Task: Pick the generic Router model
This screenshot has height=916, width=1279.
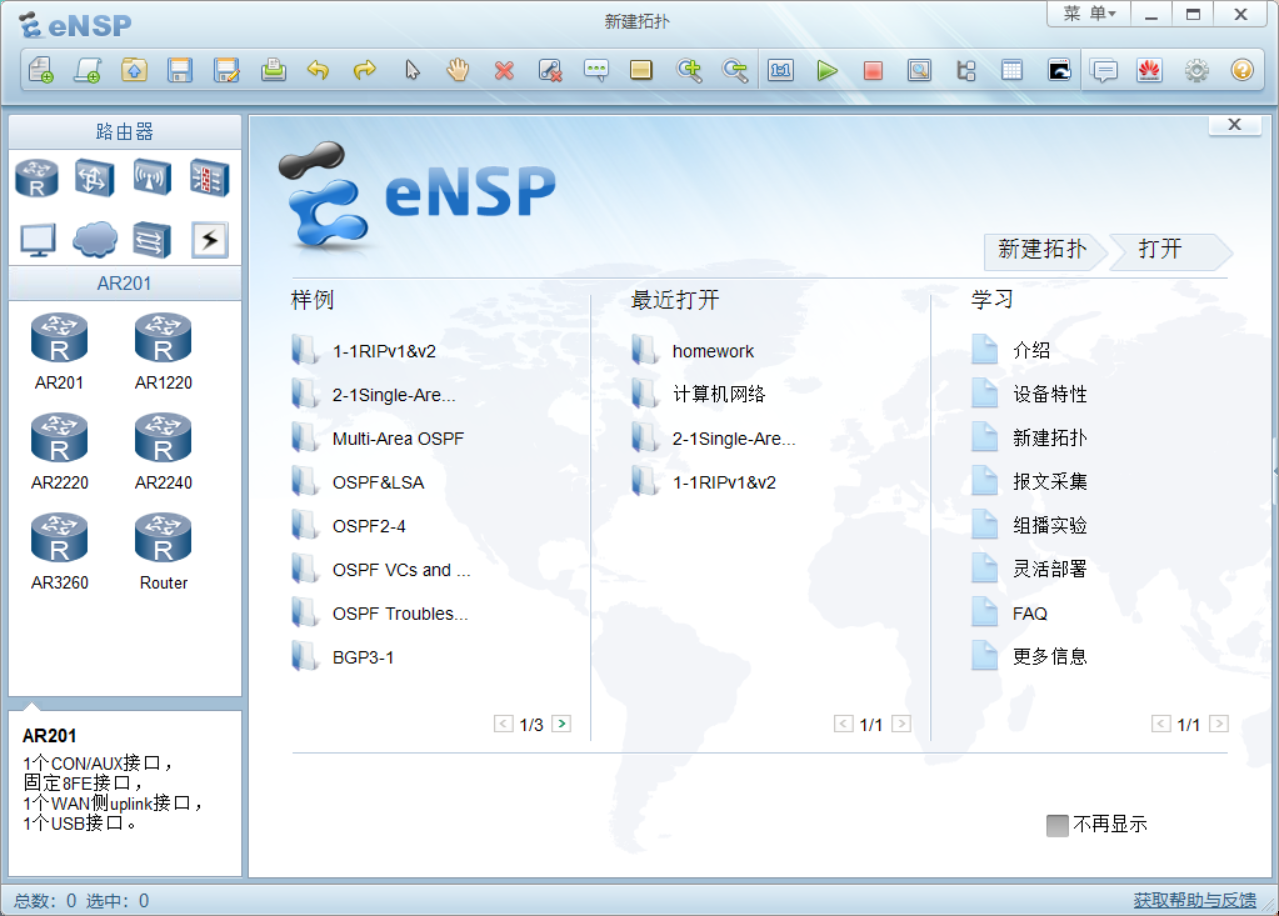Action: tap(163, 551)
